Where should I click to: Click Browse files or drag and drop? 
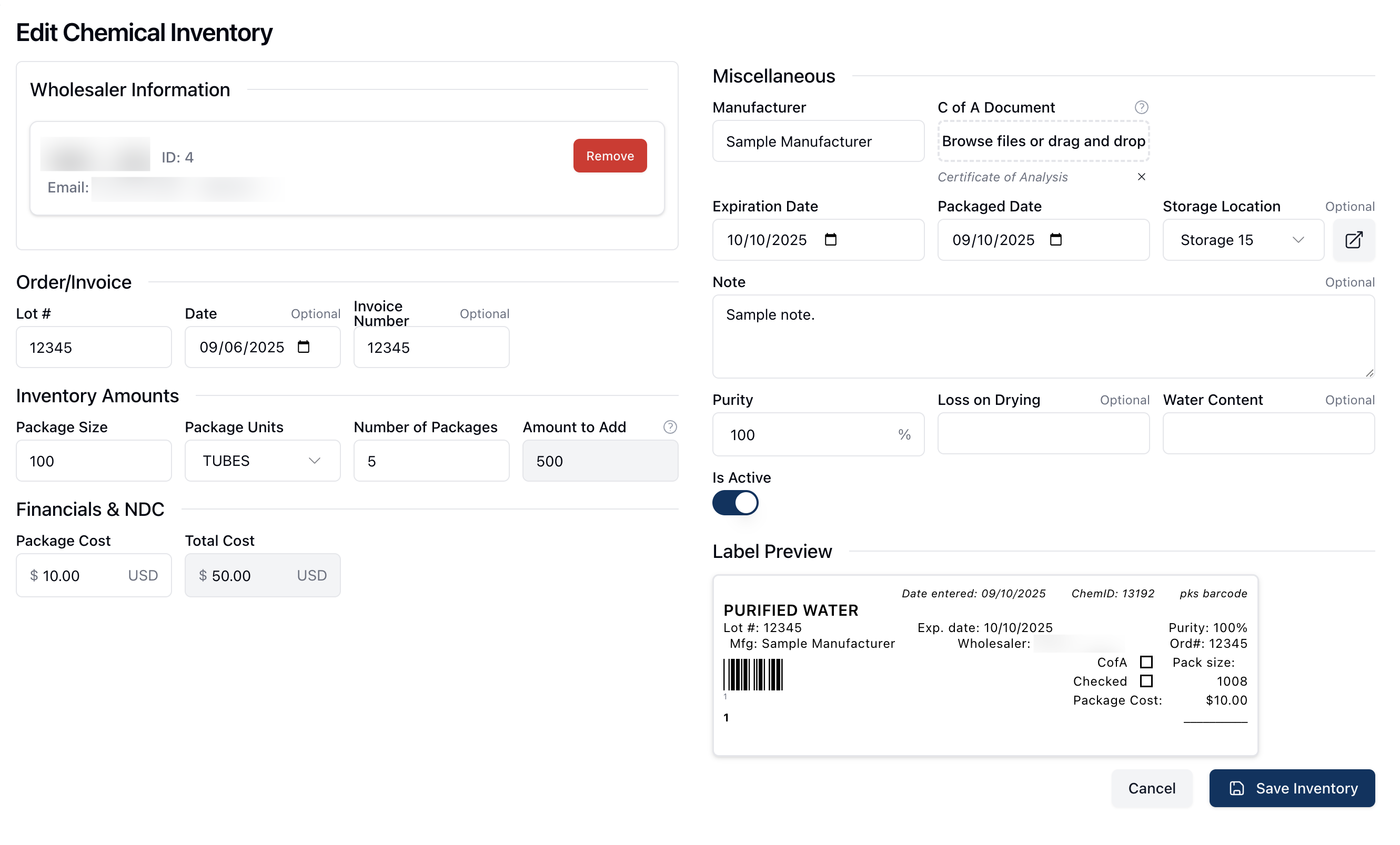[1043, 141]
